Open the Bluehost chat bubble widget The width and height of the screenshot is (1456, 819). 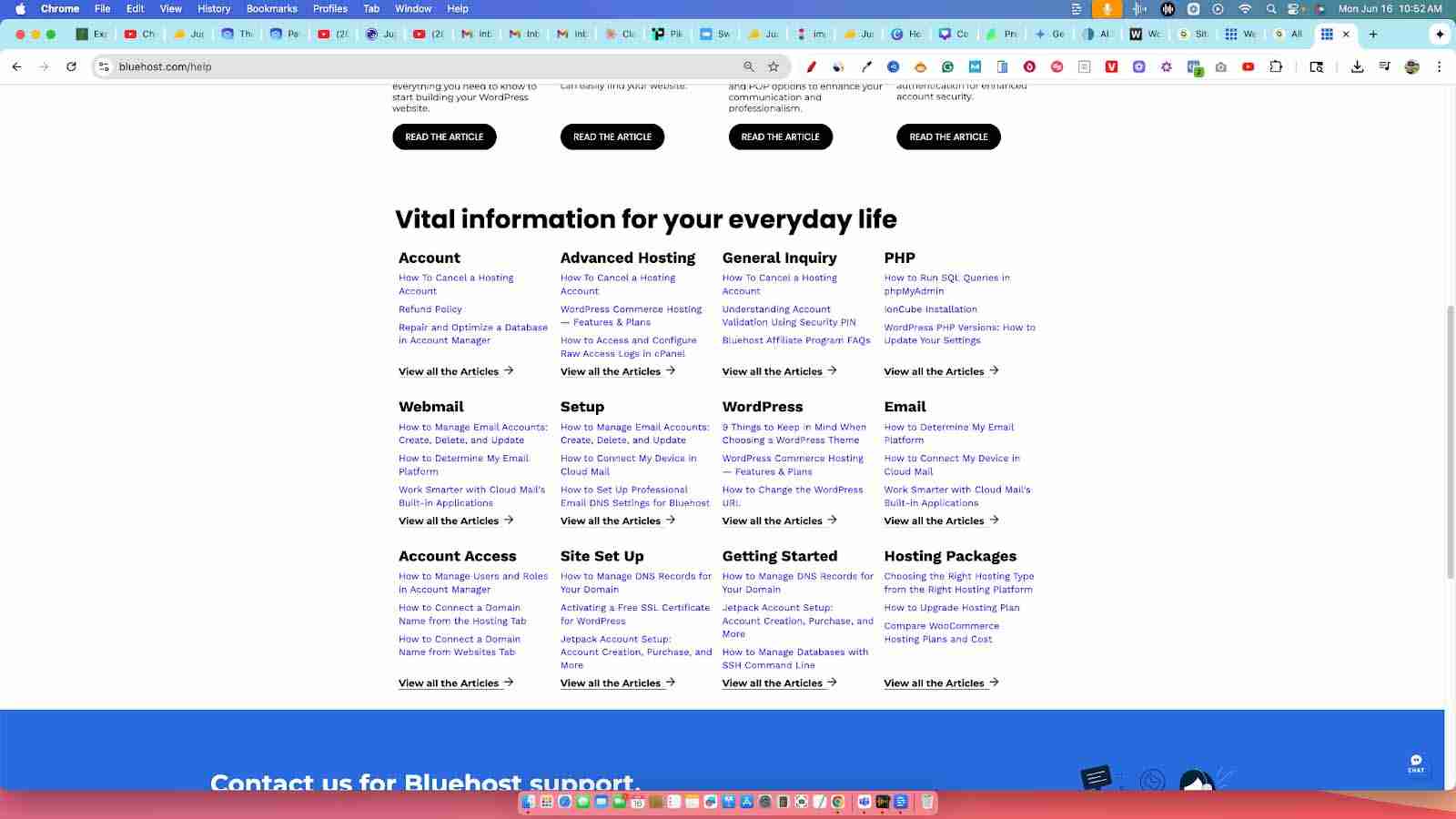pyautogui.click(x=1416, y=763)
